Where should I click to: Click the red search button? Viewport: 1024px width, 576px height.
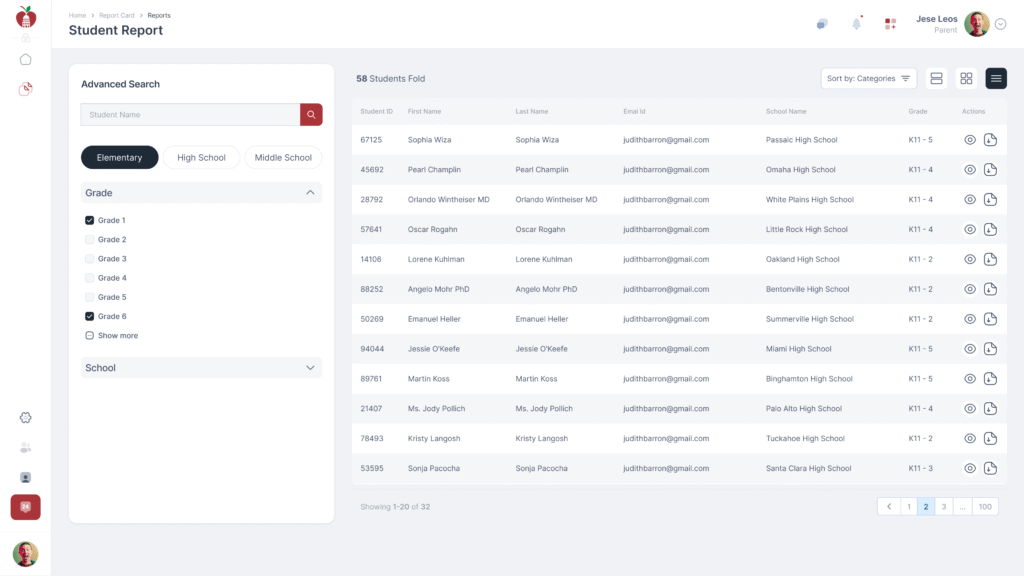311,115
